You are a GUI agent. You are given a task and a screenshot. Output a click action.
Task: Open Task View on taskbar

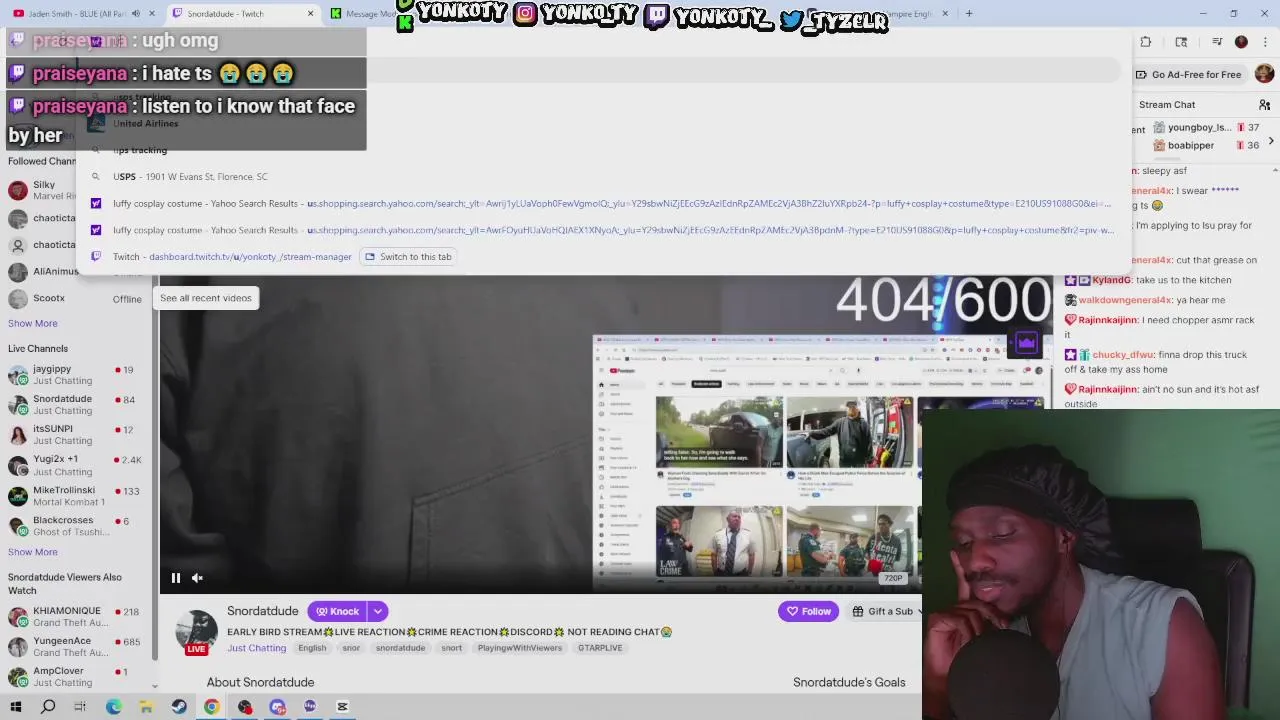[80, 707]
